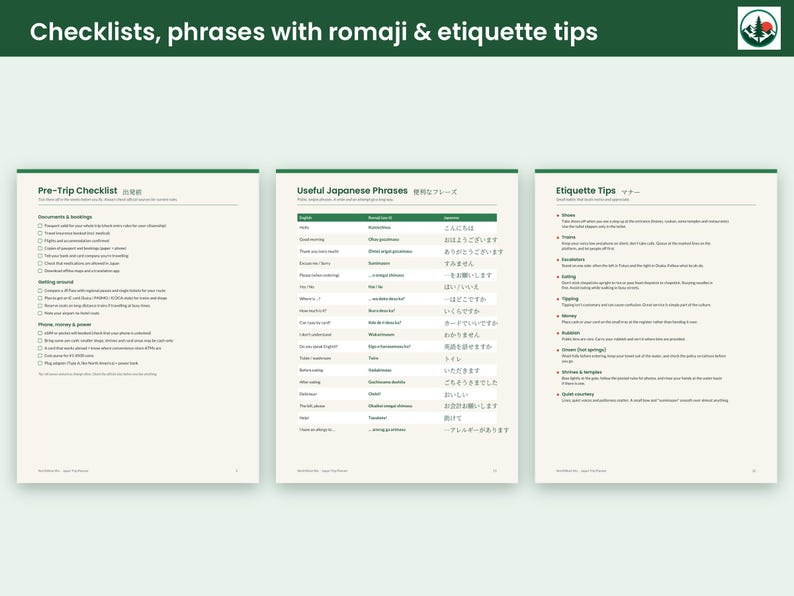The height and width of the screenshot is (596, 794).
Task: Check the Compare a JR Pass box
Action: [x=40, y=291]
